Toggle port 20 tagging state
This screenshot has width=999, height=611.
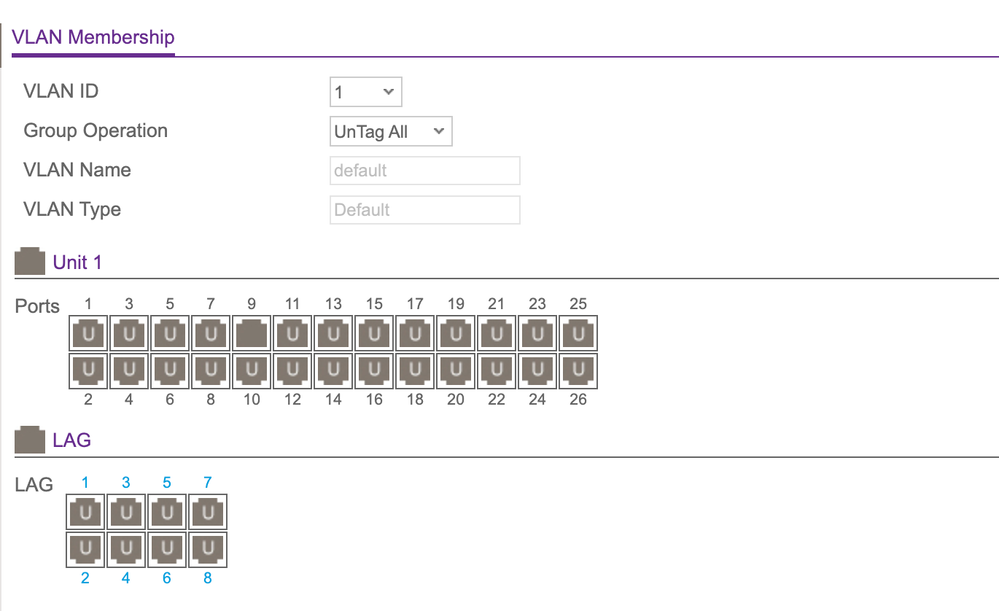456,371
